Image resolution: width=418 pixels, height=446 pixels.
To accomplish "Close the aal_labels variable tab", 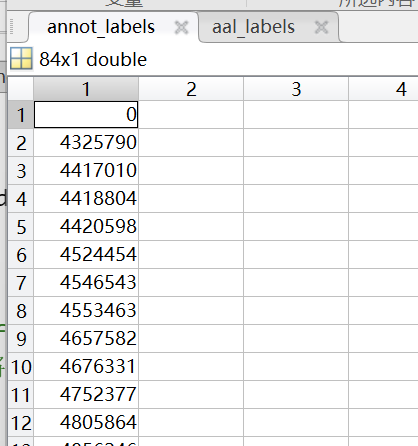I will coord(322,27).
